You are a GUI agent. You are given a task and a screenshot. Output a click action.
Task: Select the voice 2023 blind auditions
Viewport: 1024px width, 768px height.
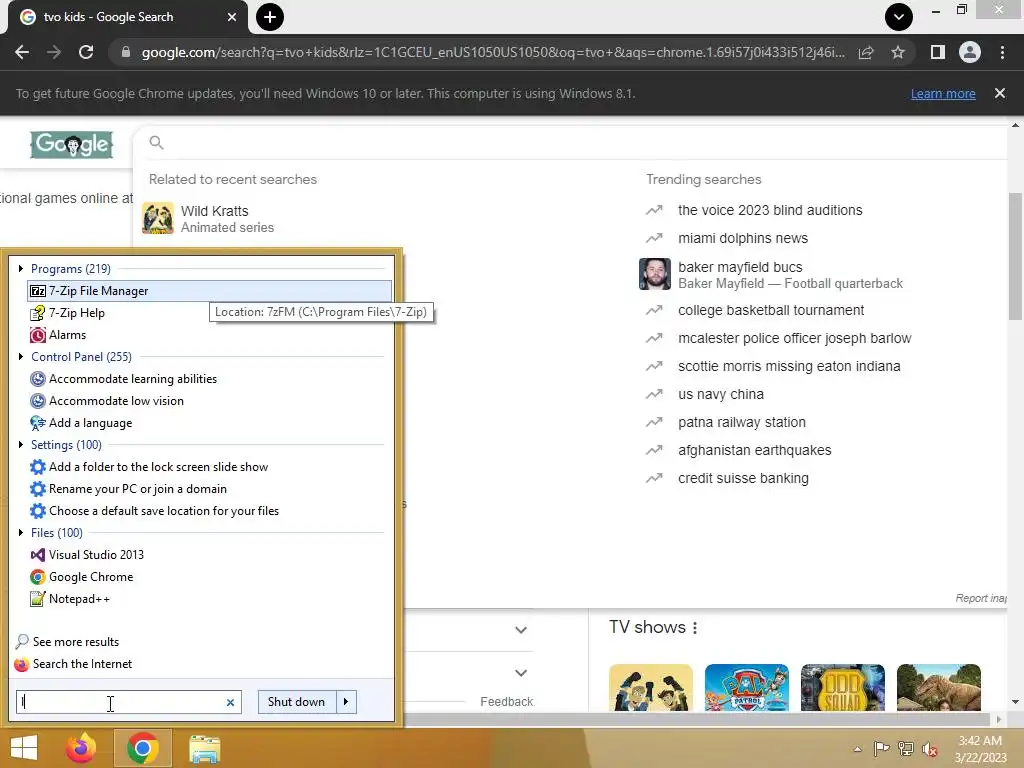click(769, 210)
